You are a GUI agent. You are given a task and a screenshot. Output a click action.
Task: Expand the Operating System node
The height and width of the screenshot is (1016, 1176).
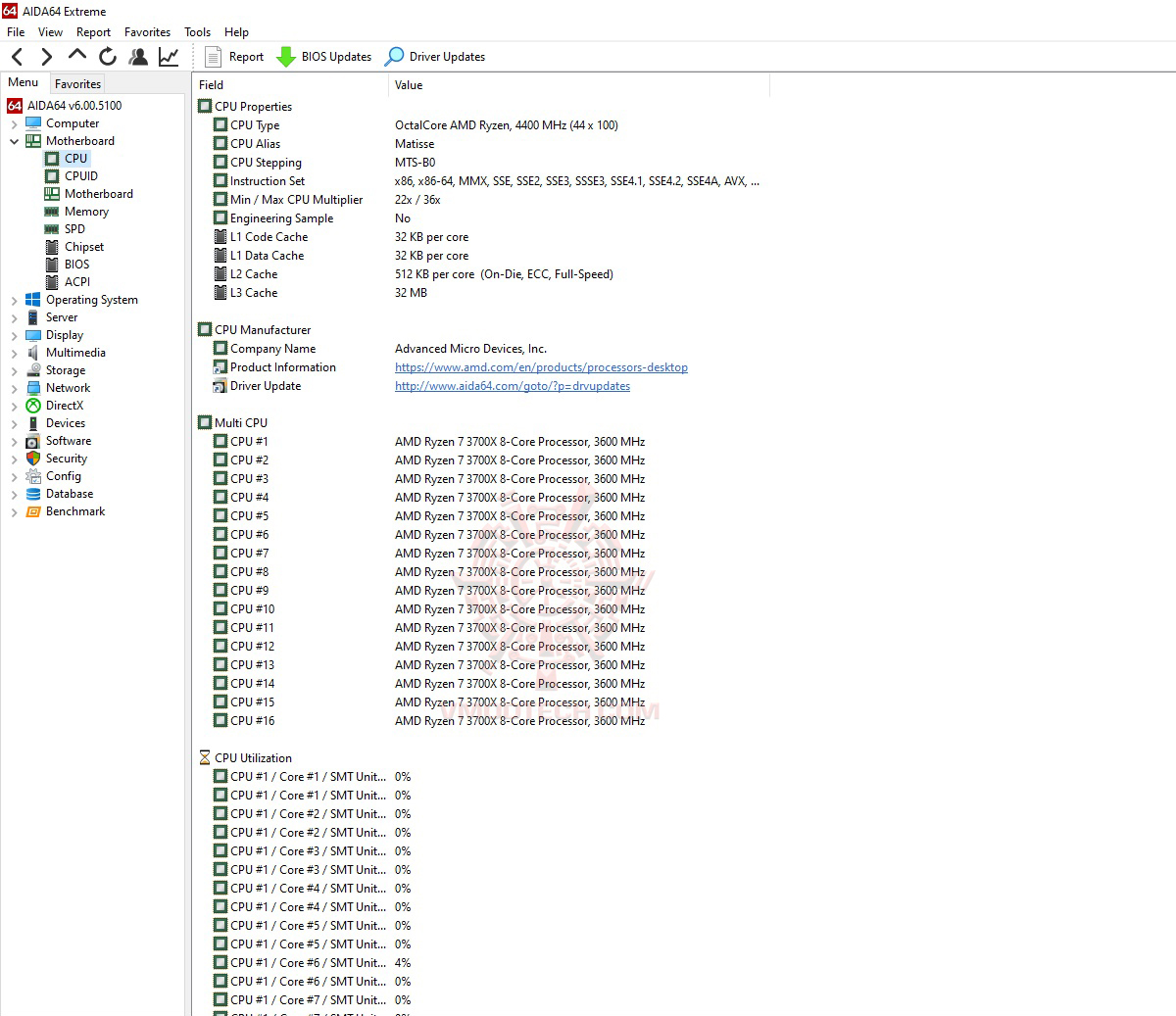14,300
